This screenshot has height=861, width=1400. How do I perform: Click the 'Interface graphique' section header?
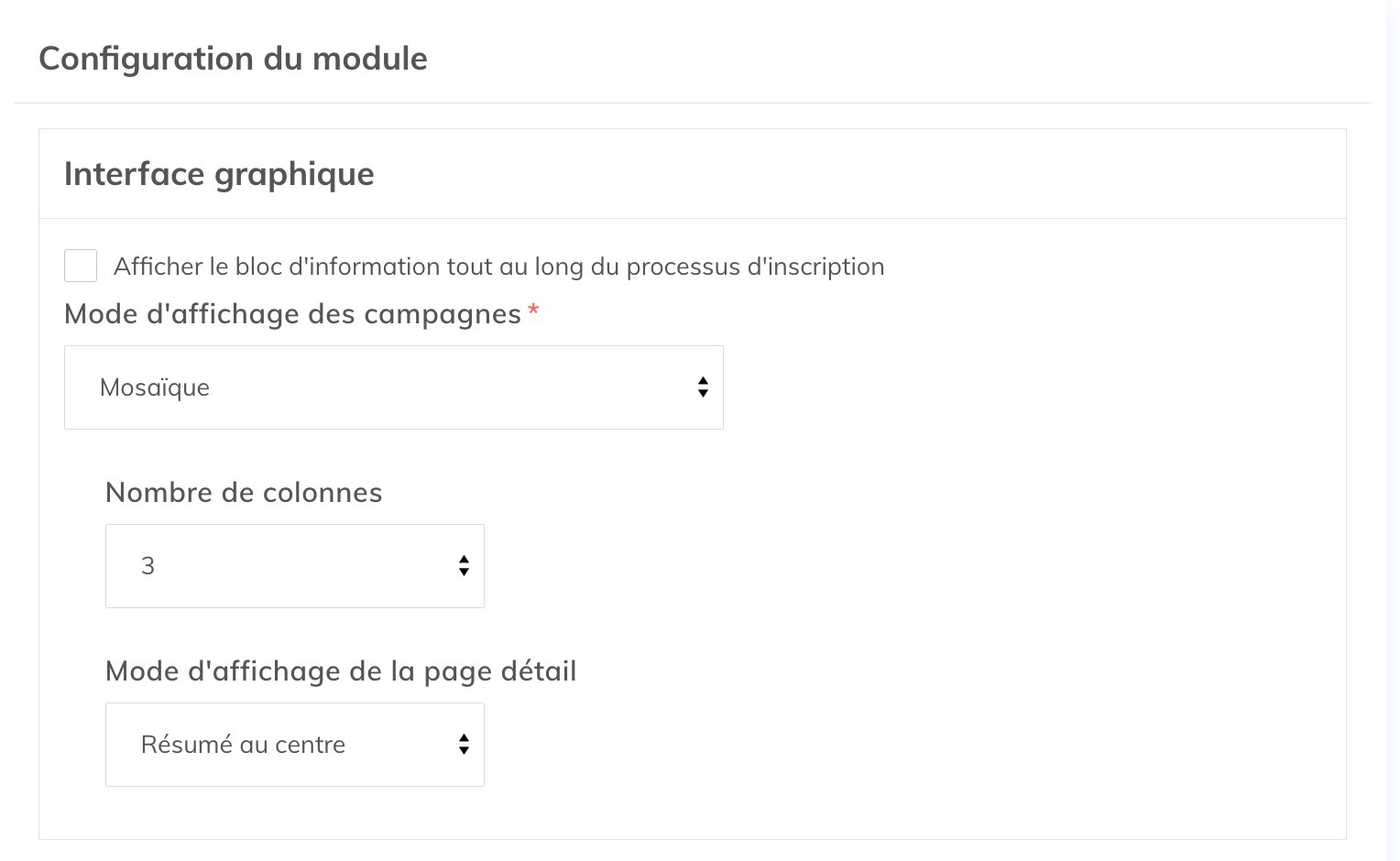click(x=219, y=173)
